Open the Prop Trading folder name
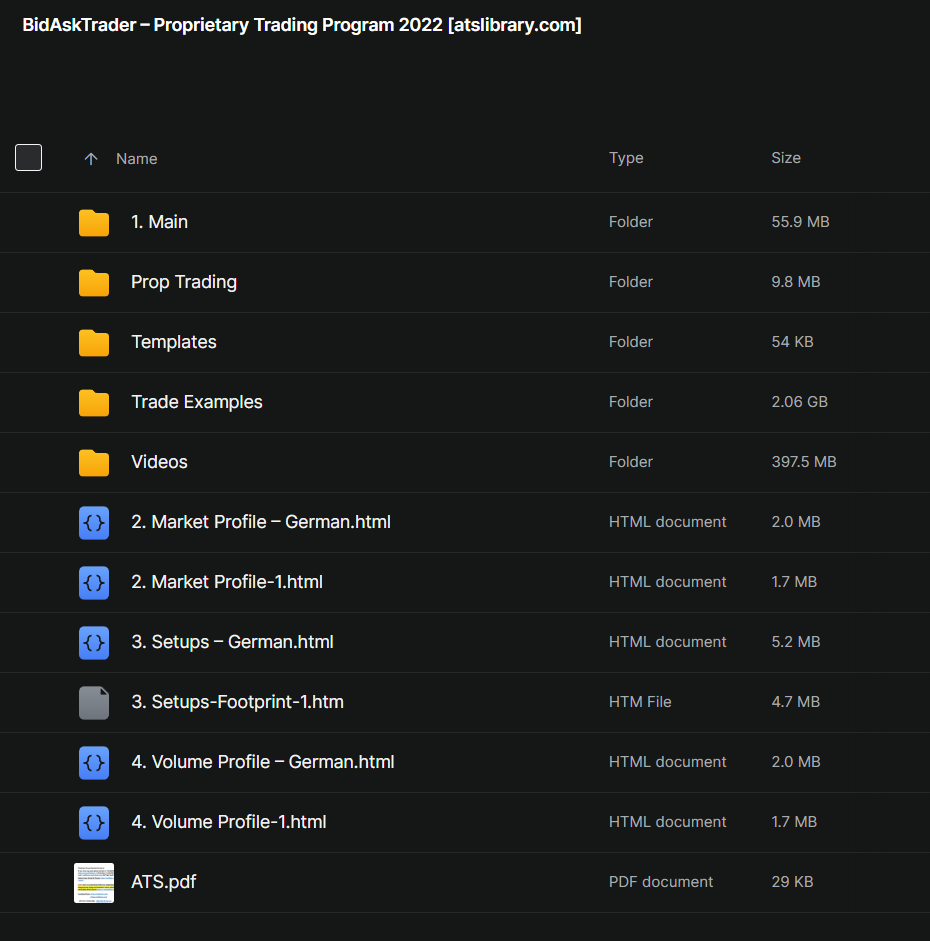 tap(184, 282)
